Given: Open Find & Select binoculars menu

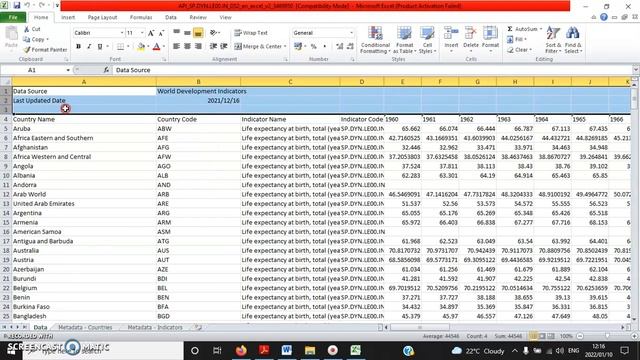Looking at the screenshot, I should point(573,40).
